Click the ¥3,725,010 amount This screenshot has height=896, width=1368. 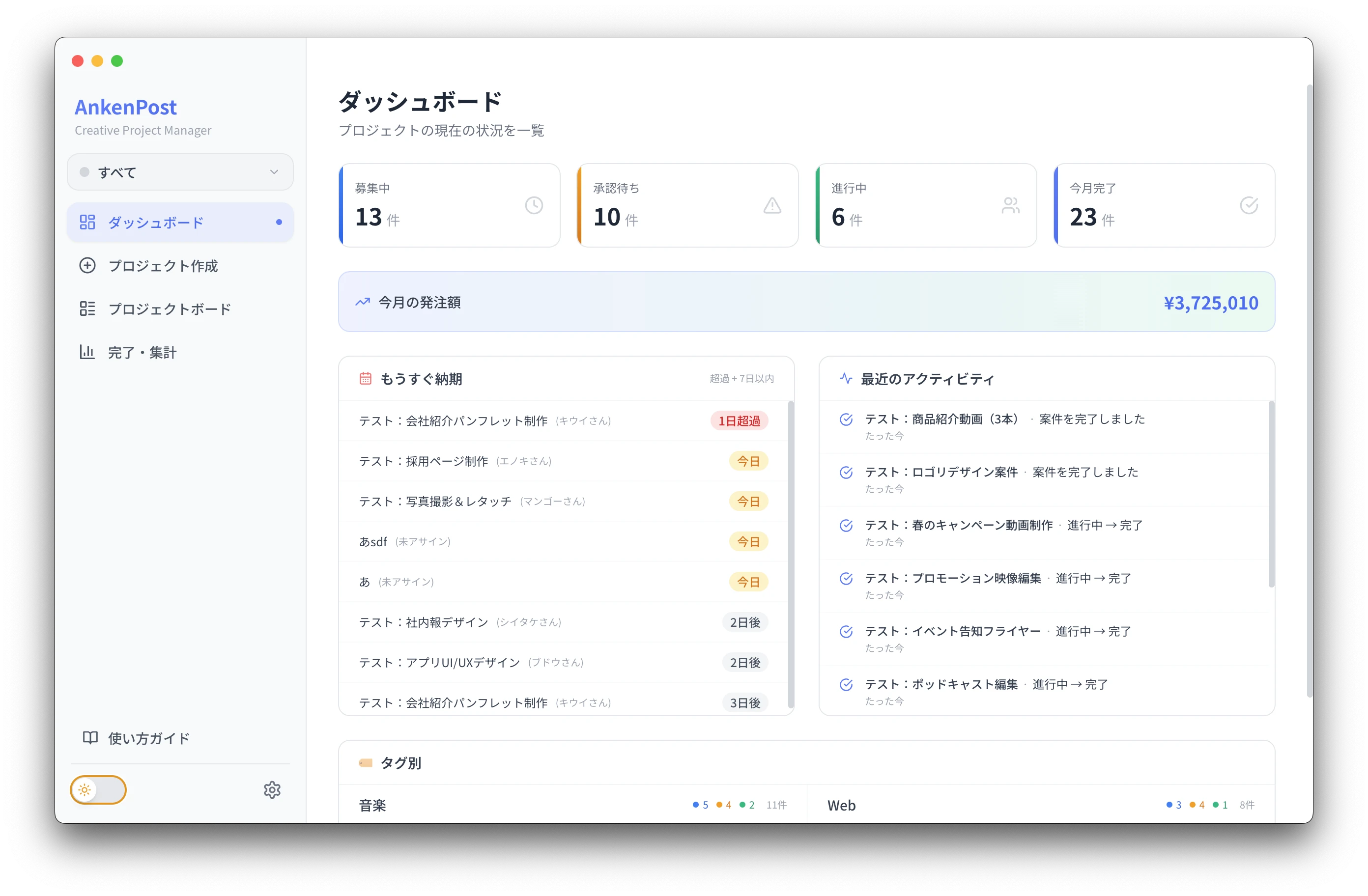(1210, 302)
